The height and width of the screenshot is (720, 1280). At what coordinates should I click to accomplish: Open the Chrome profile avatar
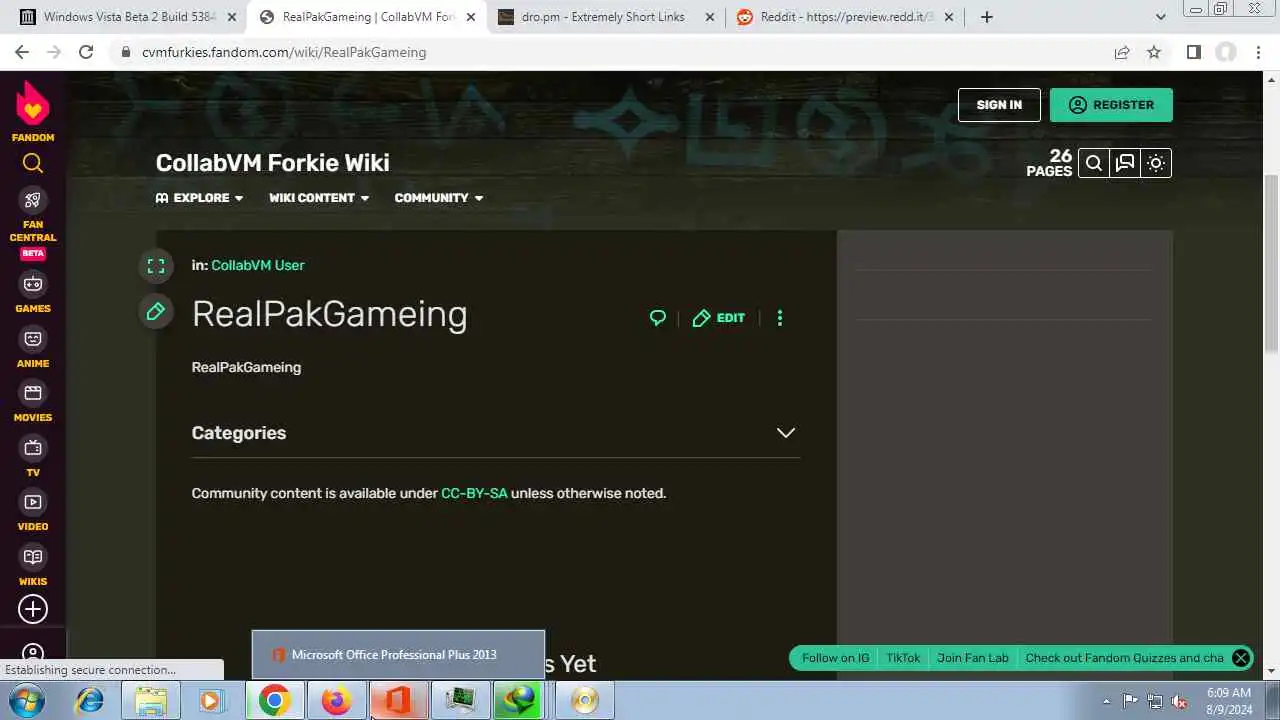pyautogui.click(x=1225, y=52)
